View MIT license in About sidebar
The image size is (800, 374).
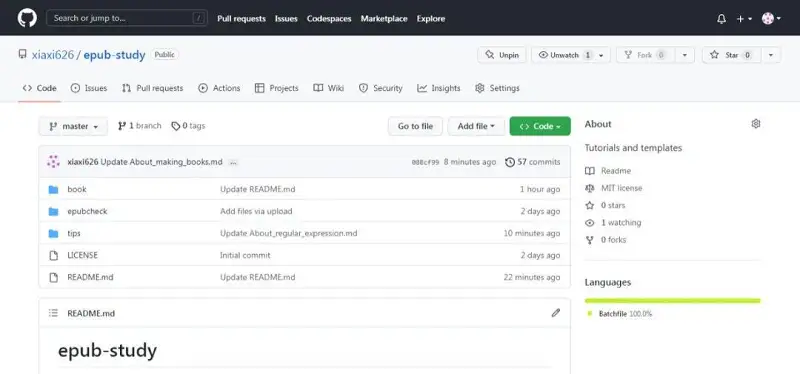[x=614, y=188]
